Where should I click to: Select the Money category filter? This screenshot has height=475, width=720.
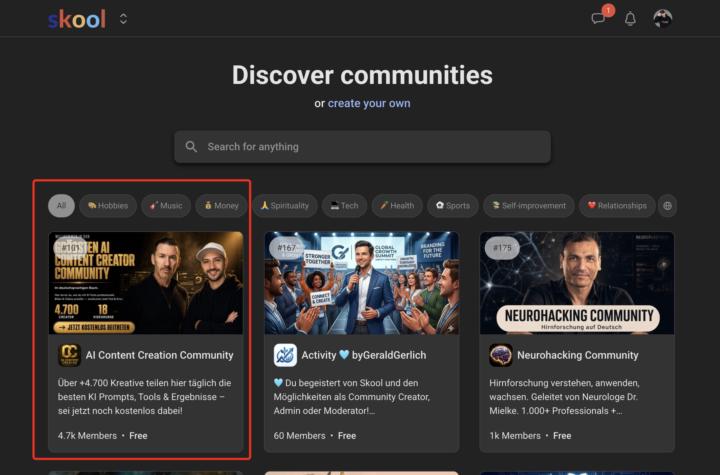pyautogui.click(x=221, y=205)
